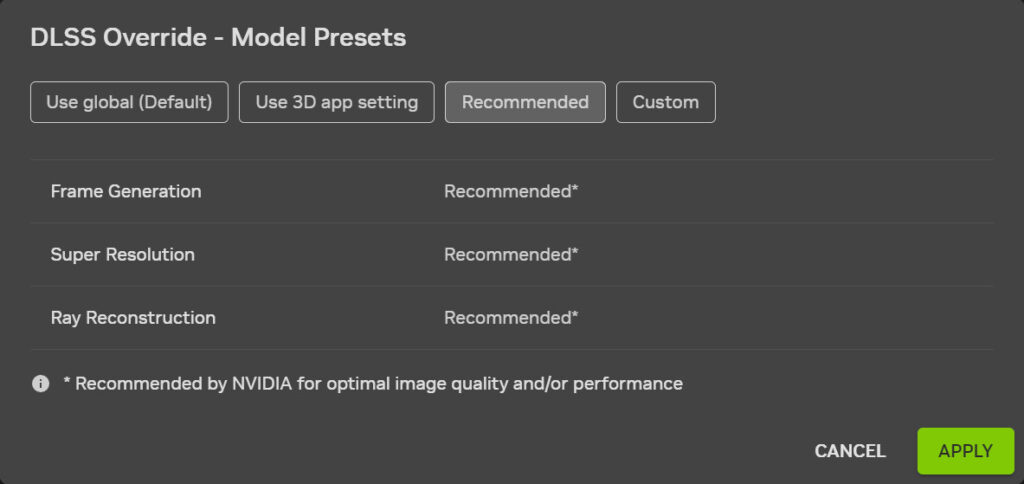Open Super Resolution's Recommended value
This screenshot has width=1024, height=484.
pyautogui.click(x=511, y=255)
